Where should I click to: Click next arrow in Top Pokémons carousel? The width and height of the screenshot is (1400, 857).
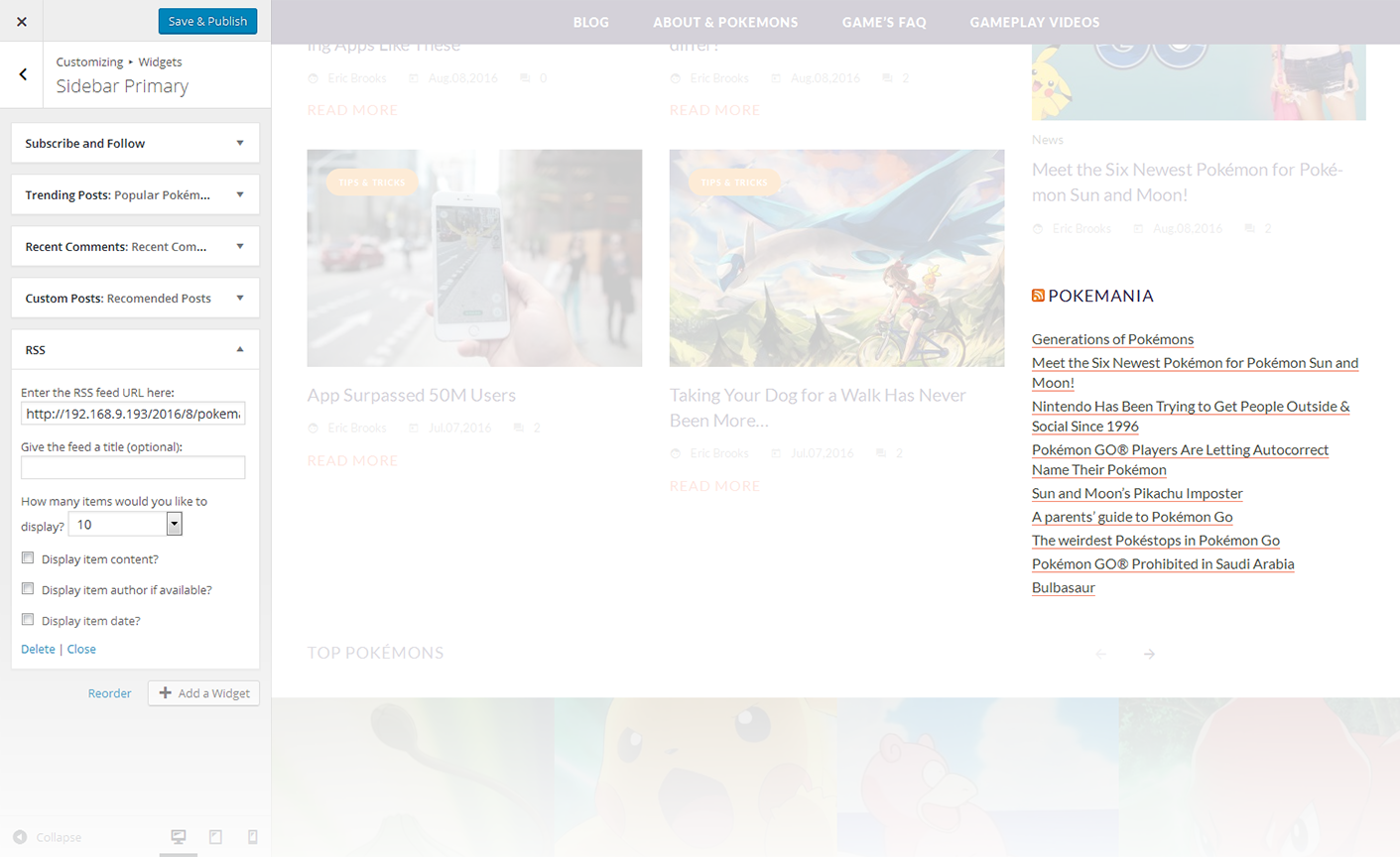(1149, 654)
